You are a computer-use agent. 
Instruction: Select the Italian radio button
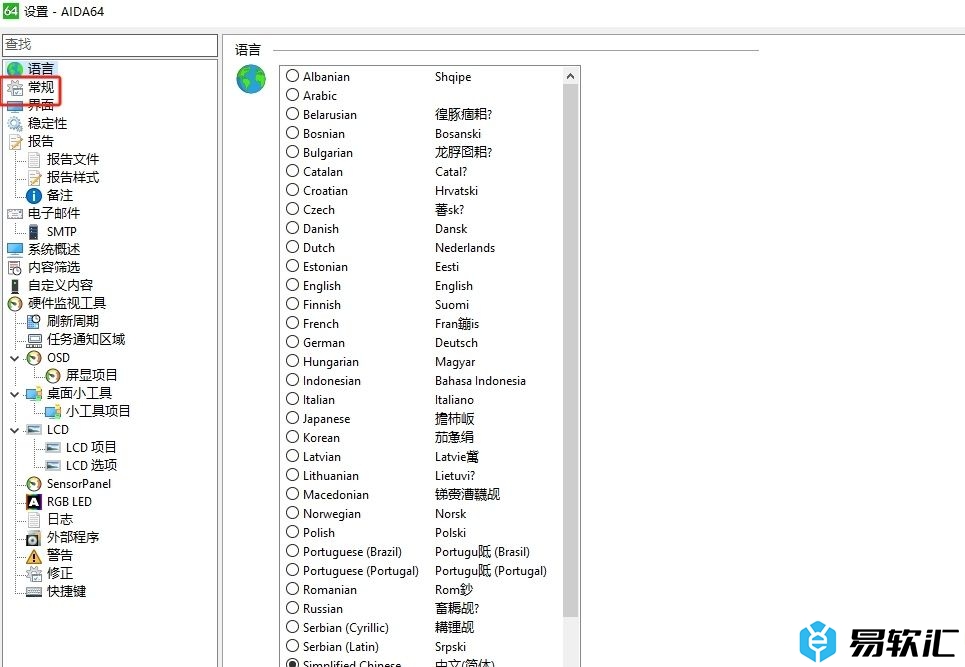292,399
